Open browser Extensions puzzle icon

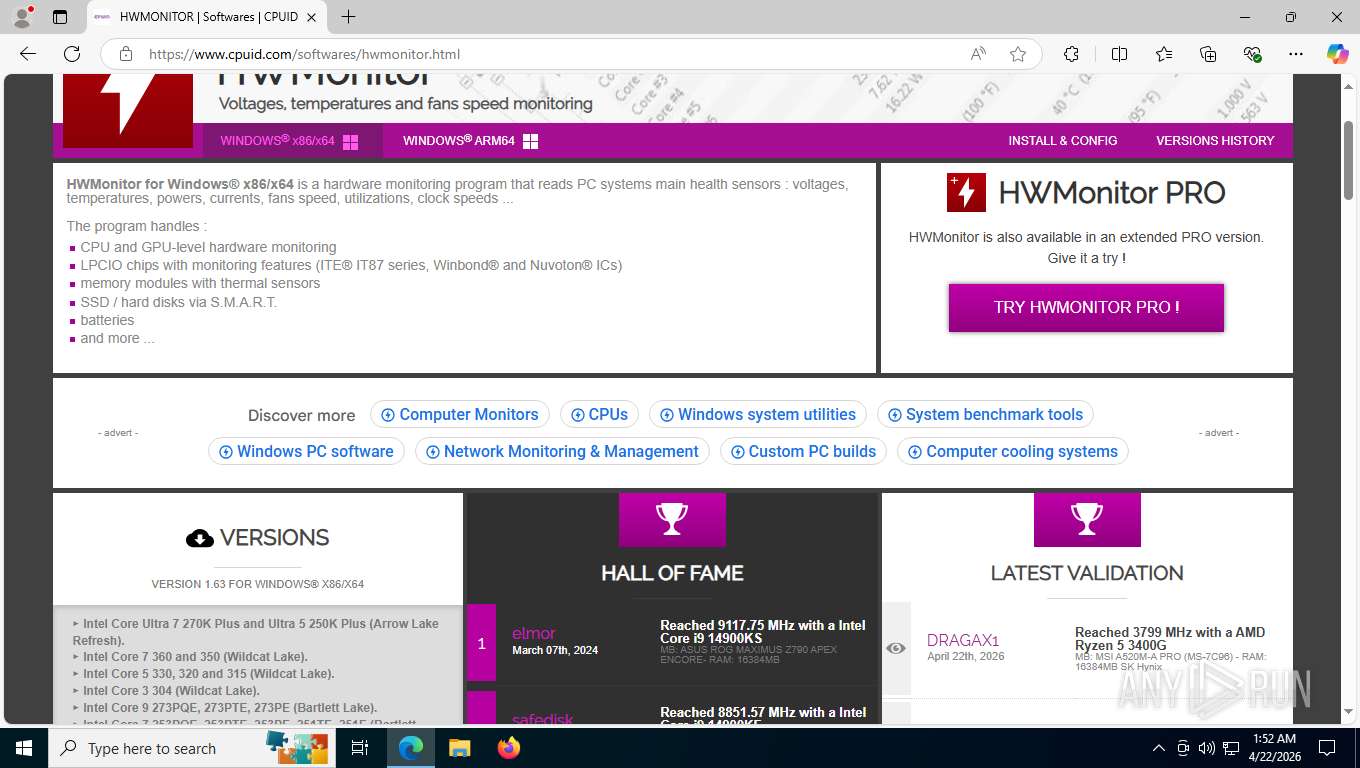point(1071,54)
